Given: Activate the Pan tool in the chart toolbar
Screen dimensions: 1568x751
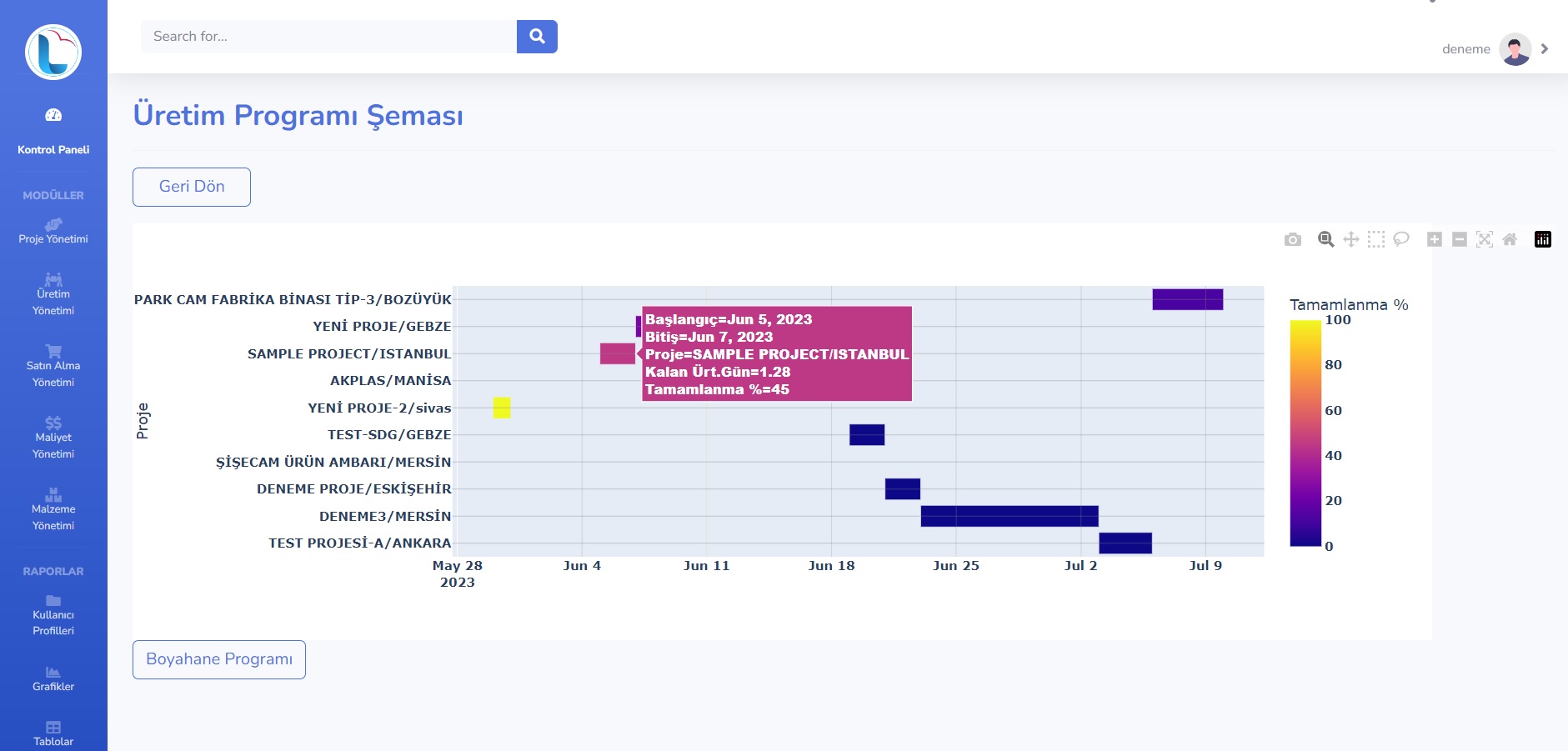Looking at the screenshot, I should [1351, 240].
